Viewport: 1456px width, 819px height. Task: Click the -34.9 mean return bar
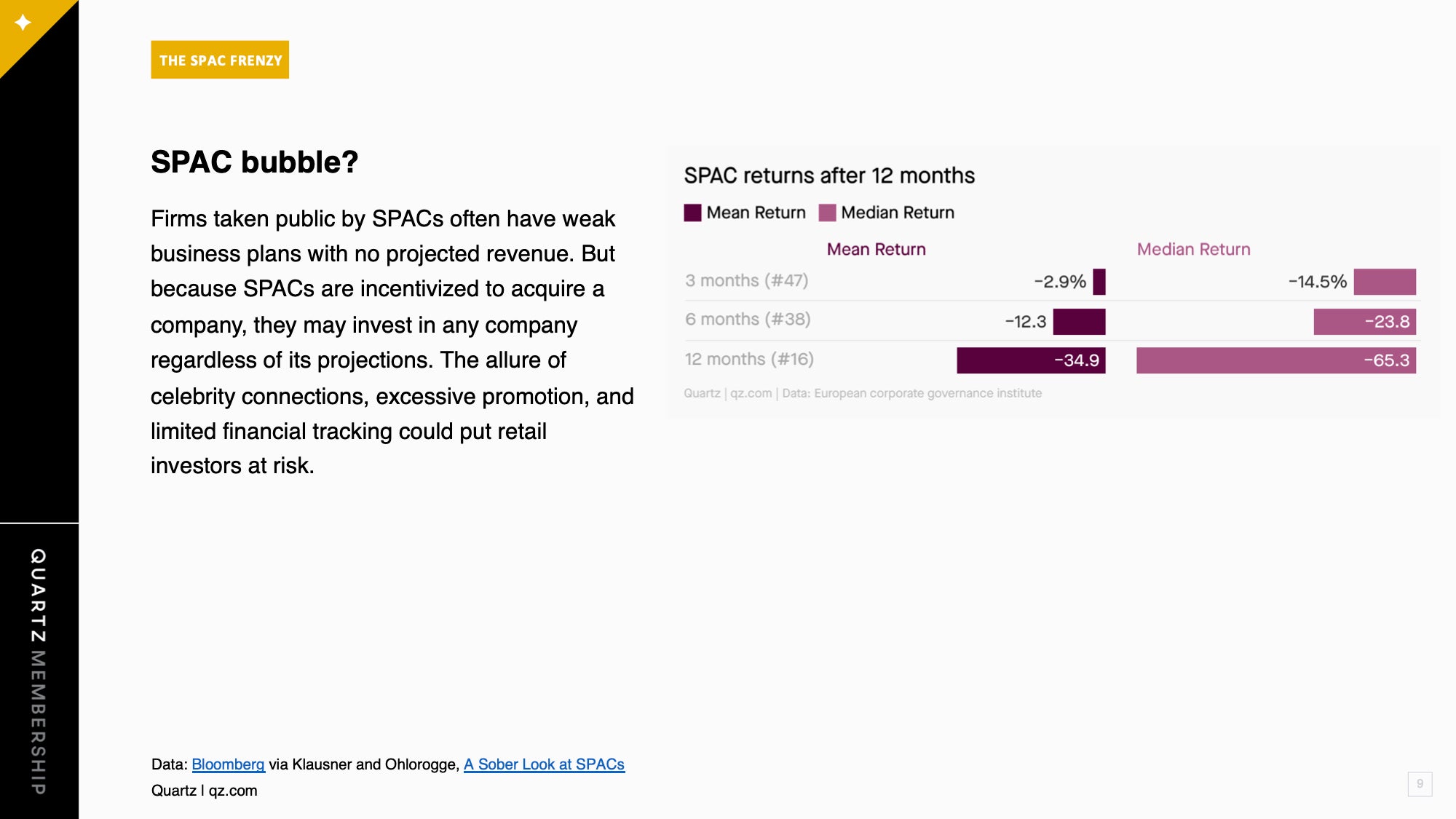[1031, 360]
